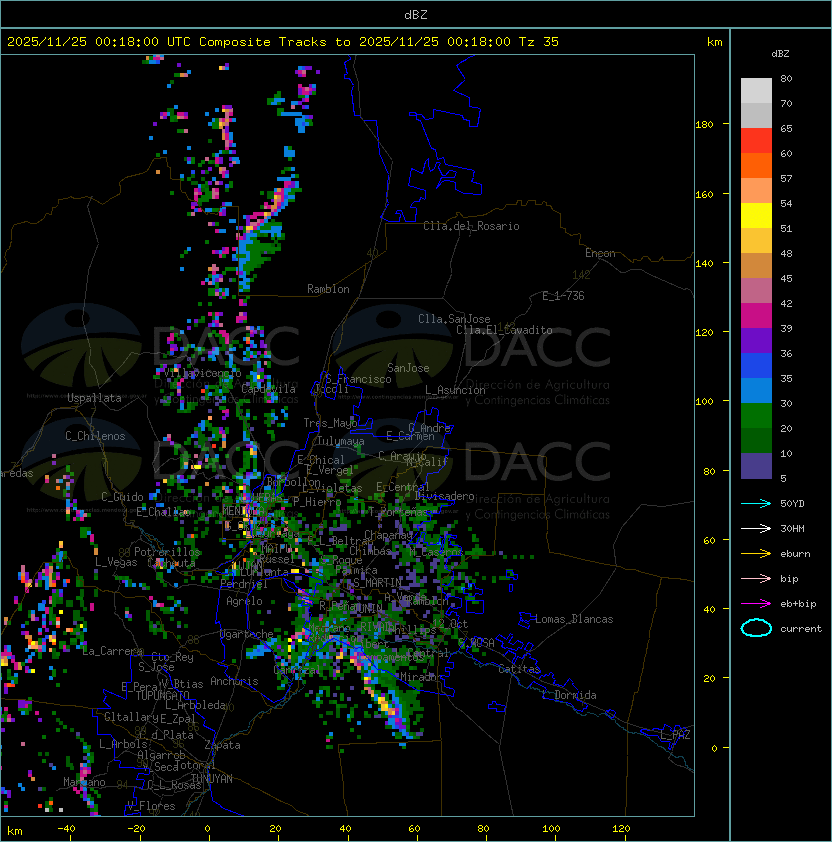Viewport: 832px width, 842px height.
Task: Click the magenta eb+bip arrow in legend
Action: coord(756,604)
